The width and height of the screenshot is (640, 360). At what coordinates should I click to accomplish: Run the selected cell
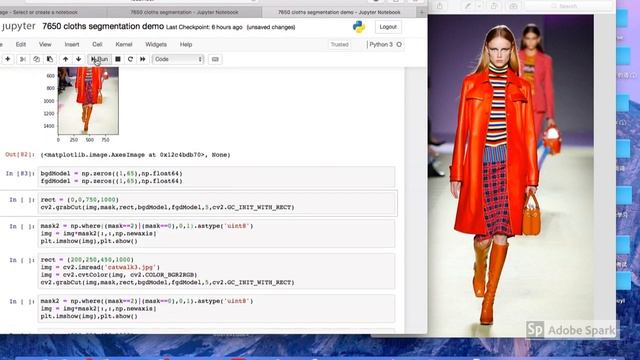coord(100,59)
